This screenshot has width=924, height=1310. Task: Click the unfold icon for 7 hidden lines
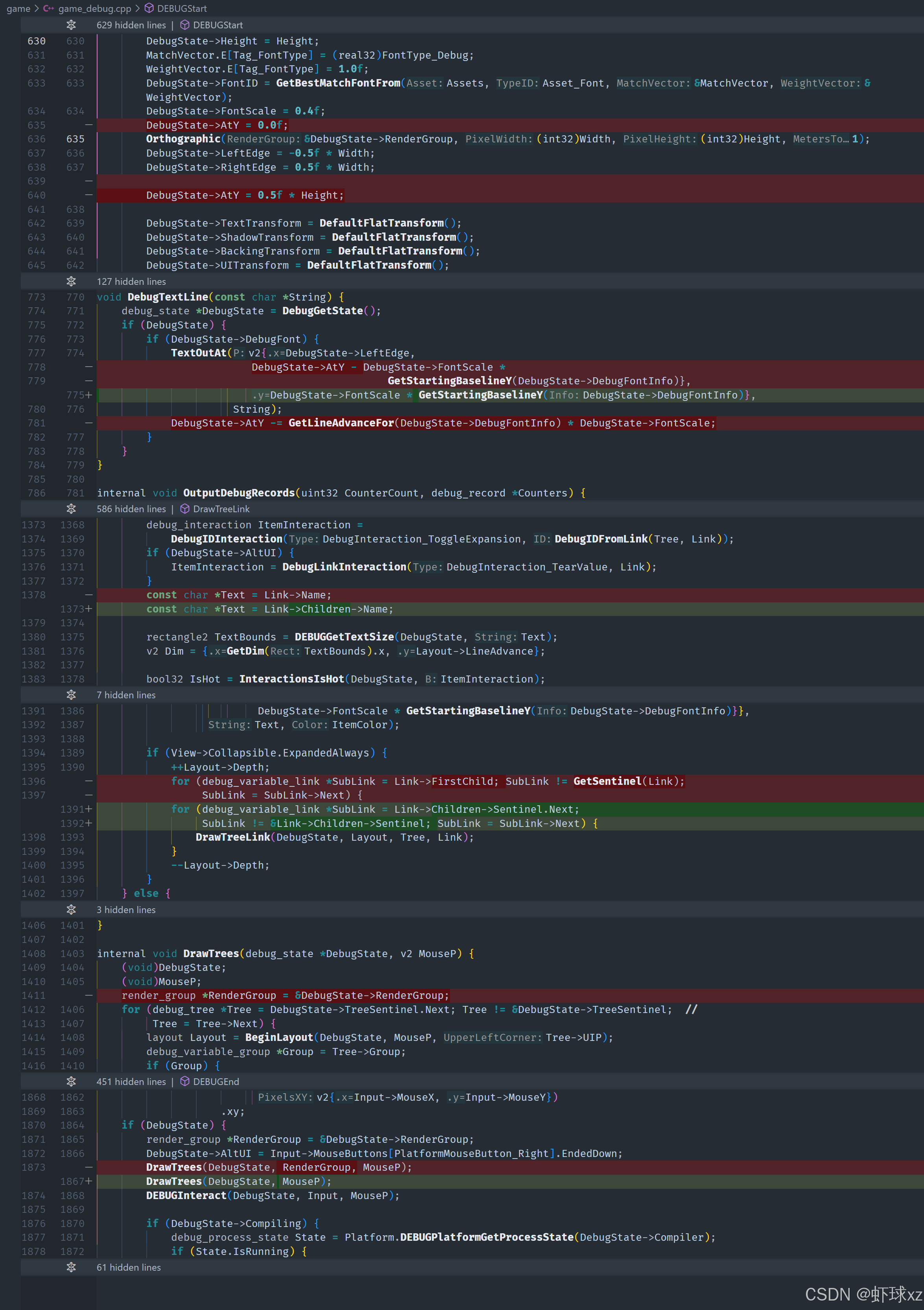coord(71,694)
